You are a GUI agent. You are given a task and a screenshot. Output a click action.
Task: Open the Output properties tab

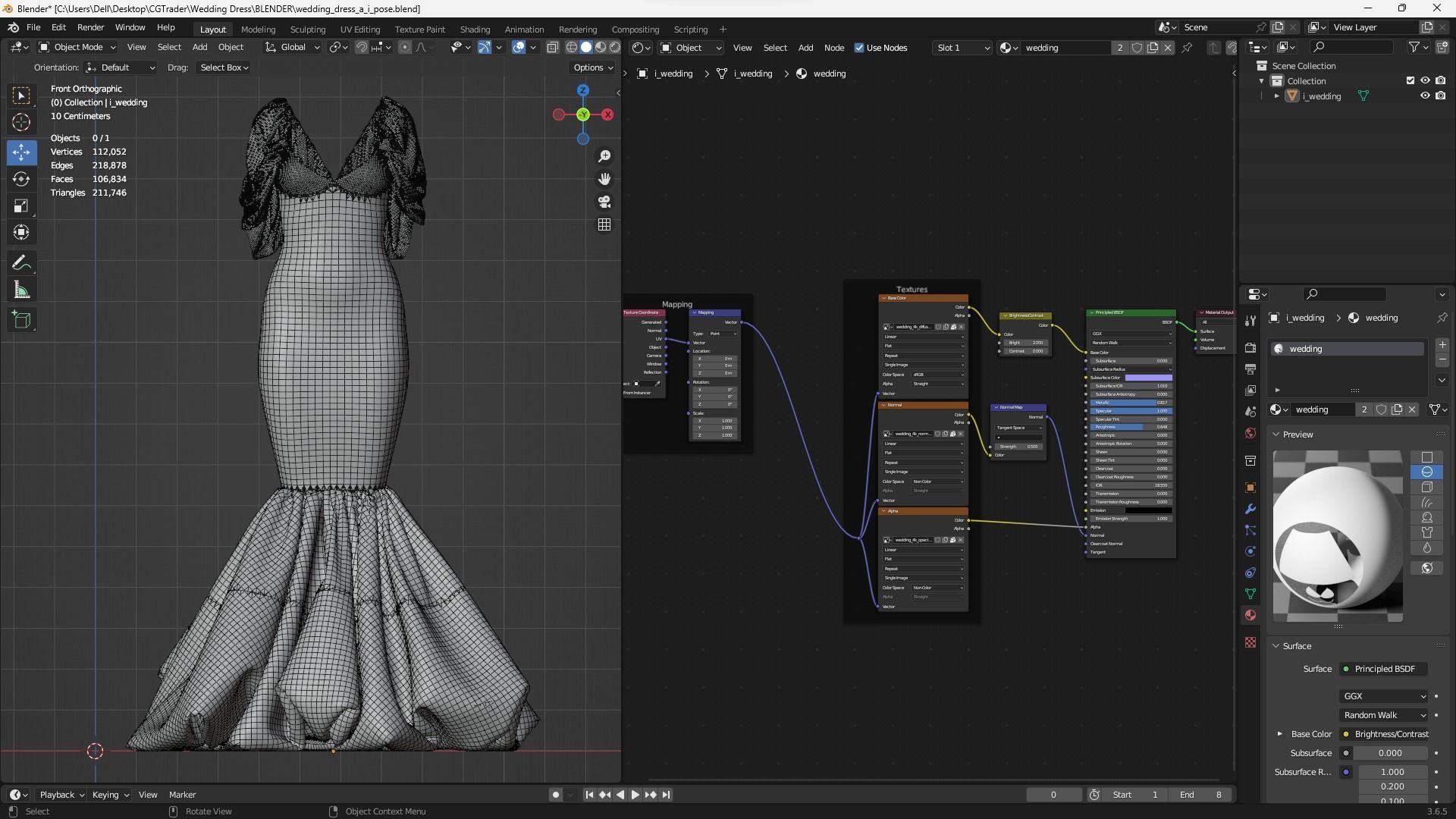(1250, 369)
